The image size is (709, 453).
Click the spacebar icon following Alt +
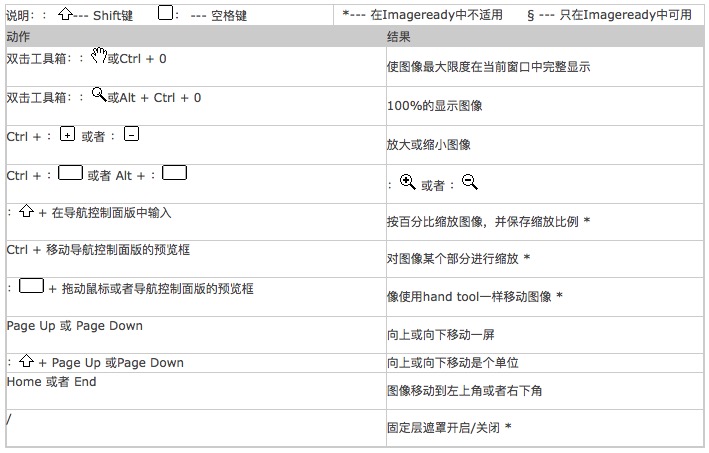[175, 173]
